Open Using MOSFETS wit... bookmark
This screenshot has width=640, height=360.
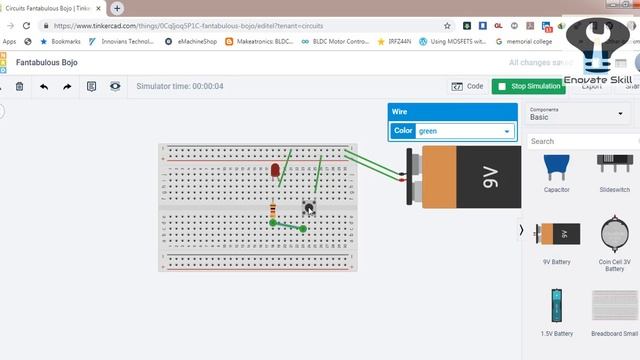pyautogui.click(x=453, y=42)
